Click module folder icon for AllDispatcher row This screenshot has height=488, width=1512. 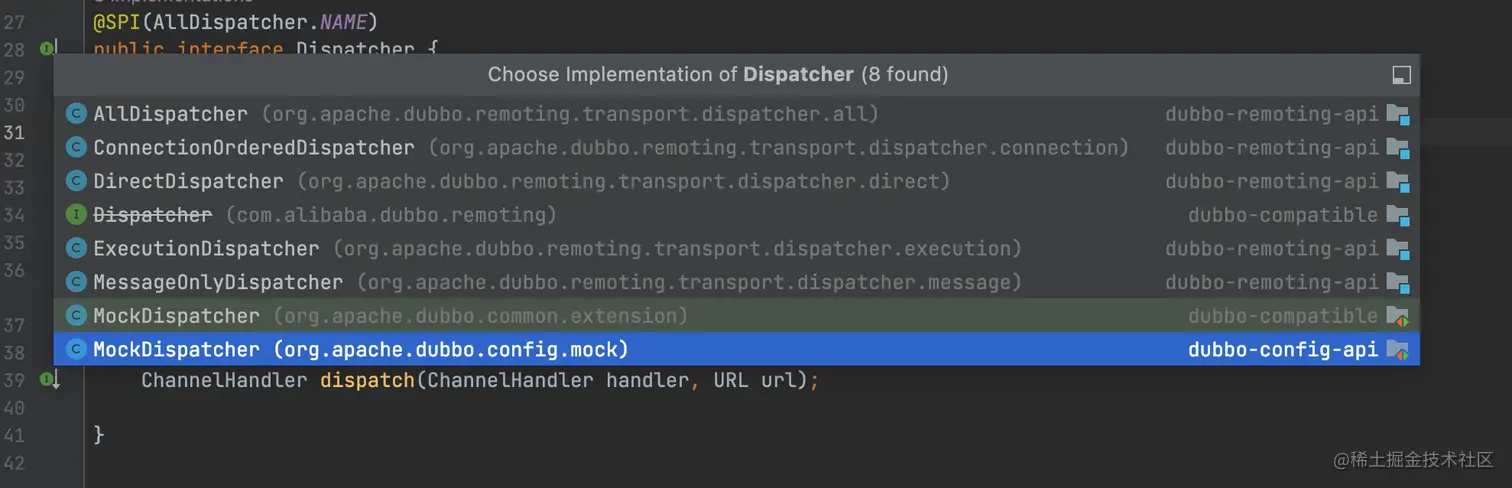(x=1397, y=114)
